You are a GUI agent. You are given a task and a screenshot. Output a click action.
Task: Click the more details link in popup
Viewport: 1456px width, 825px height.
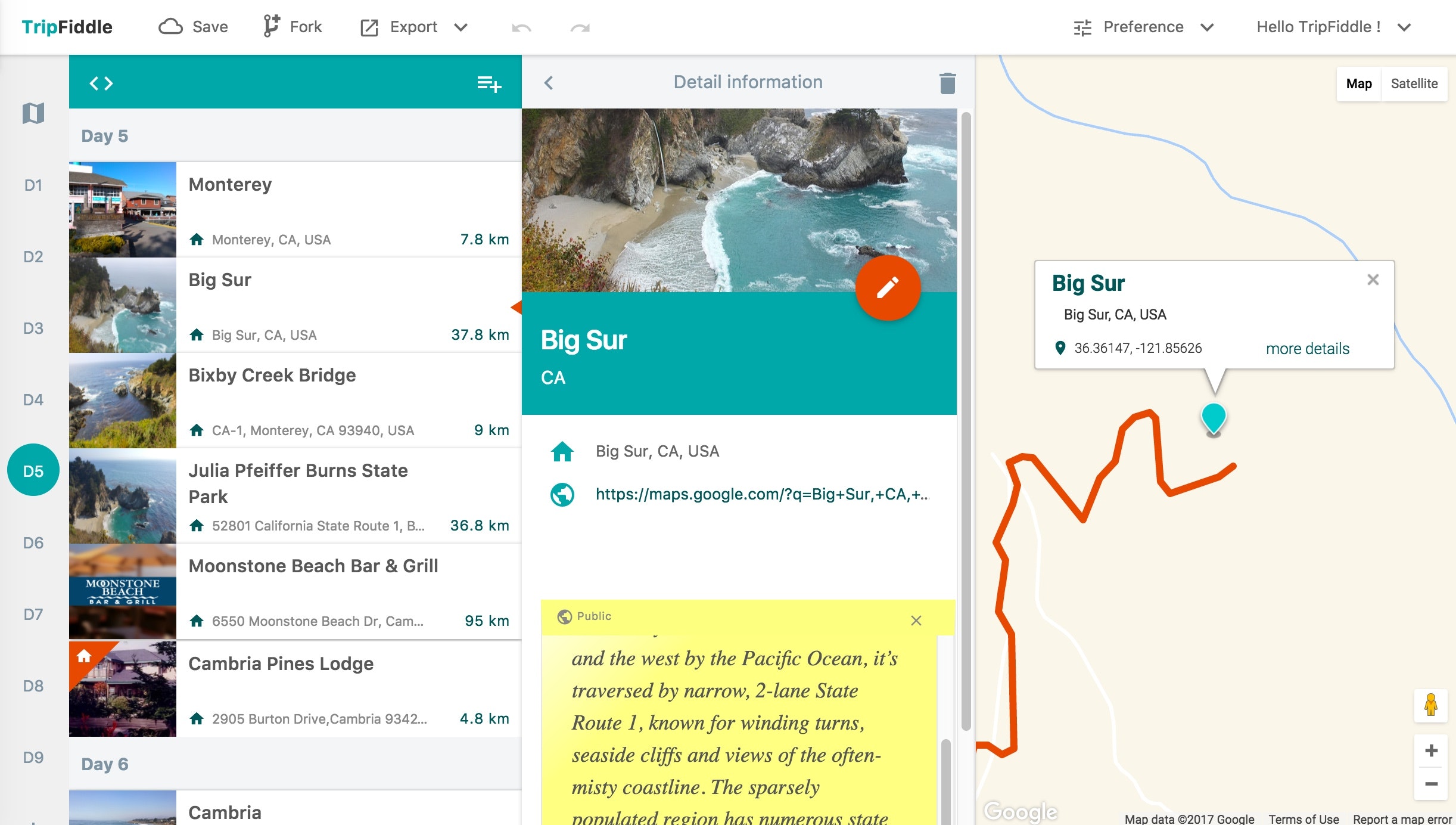[x=1307, y=348]
